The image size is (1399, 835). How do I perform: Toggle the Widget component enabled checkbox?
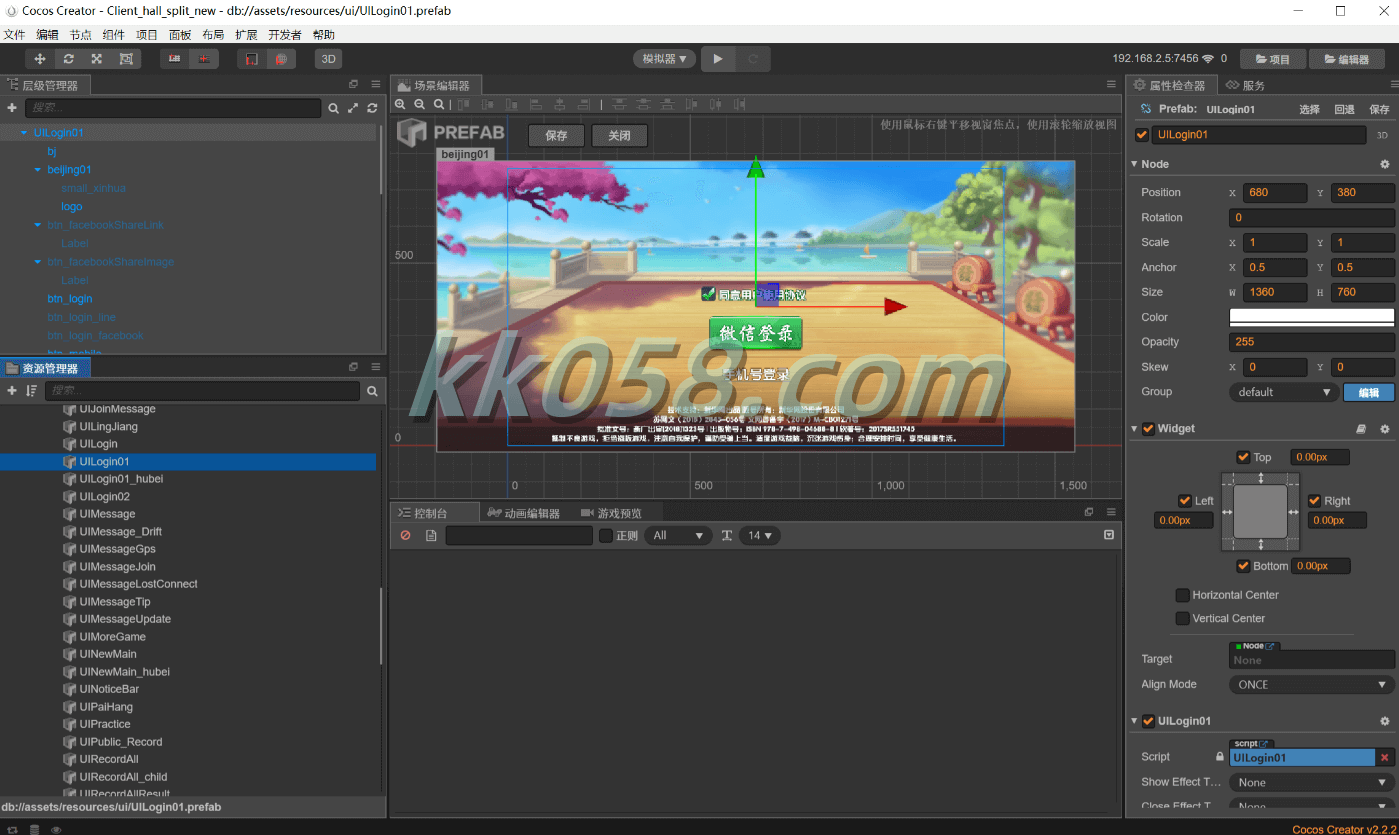coord(1148,429)
